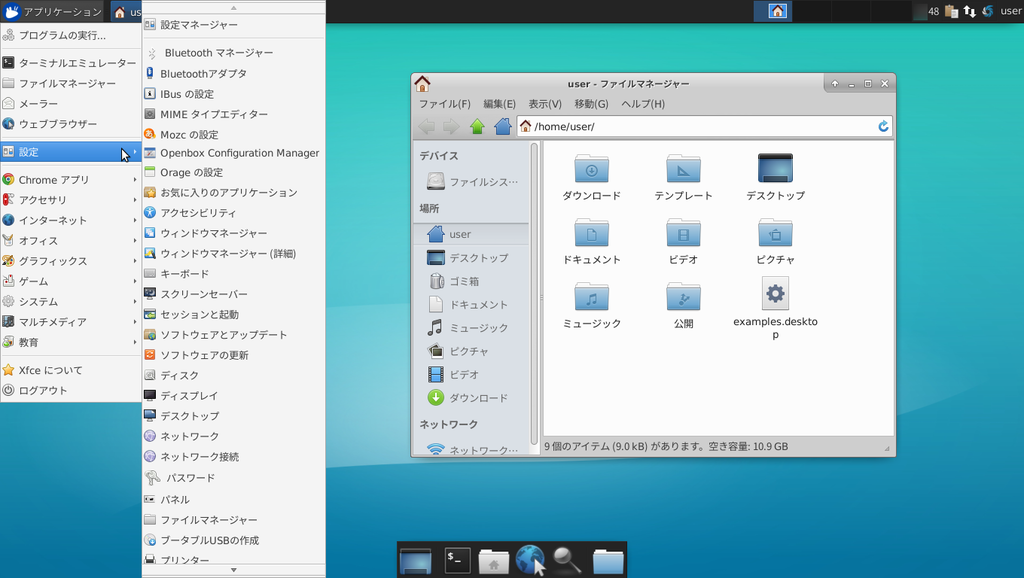Click the submenu scroll down arrow
1024x578 pixels.
coord(234,570)
